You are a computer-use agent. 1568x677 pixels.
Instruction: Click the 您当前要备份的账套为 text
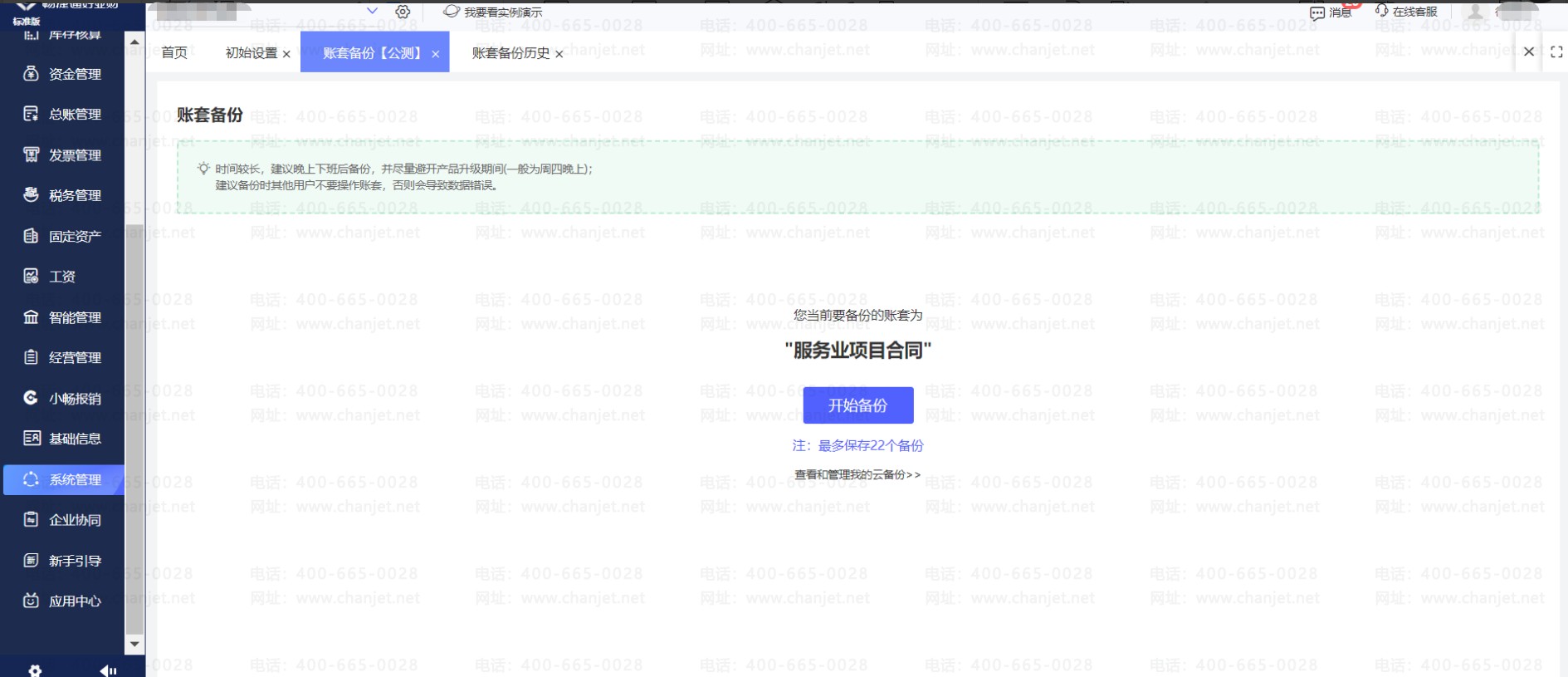pyautogui.click(x=858, y=315)
